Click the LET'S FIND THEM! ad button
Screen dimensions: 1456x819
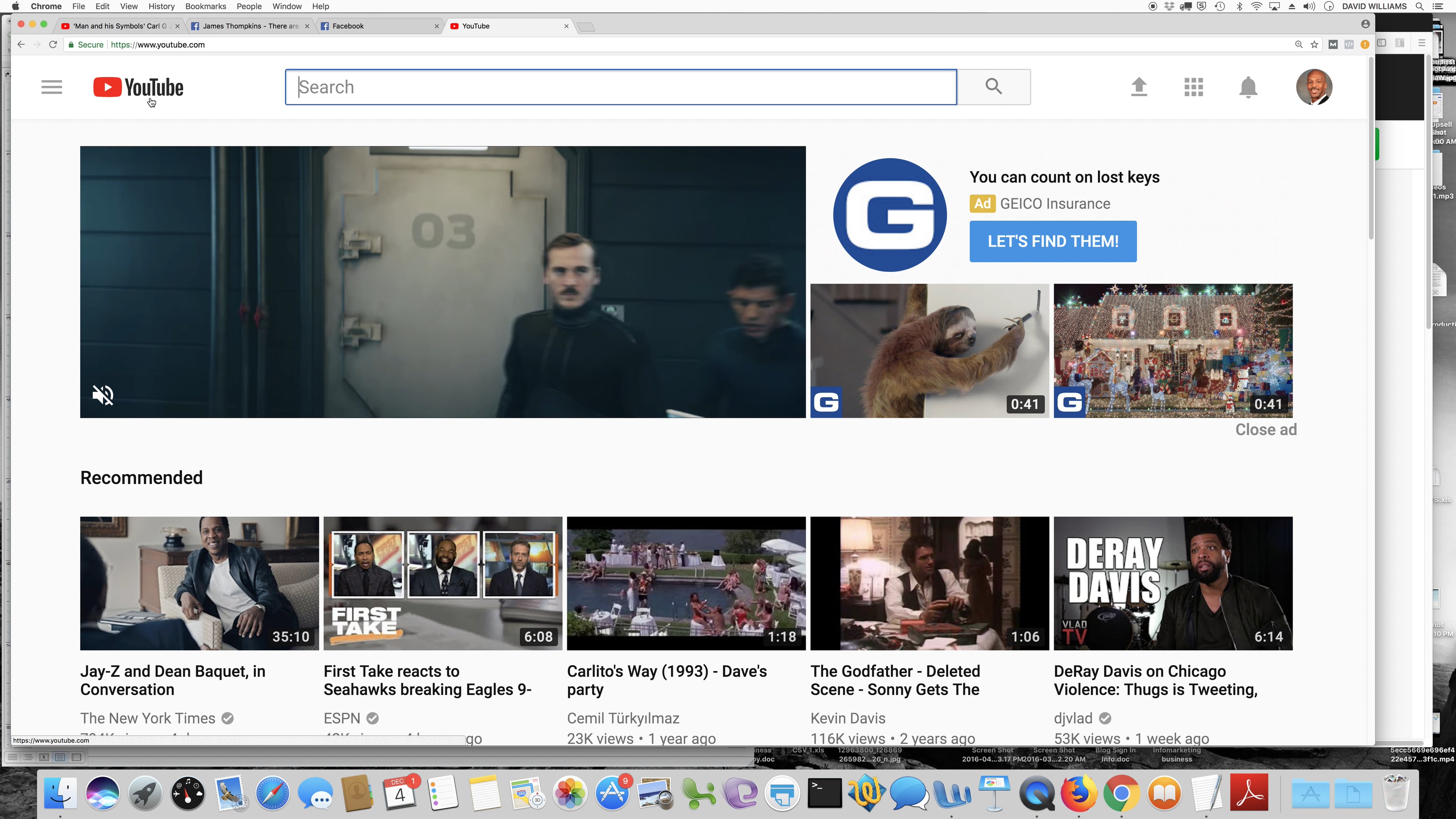[1053, 242]
